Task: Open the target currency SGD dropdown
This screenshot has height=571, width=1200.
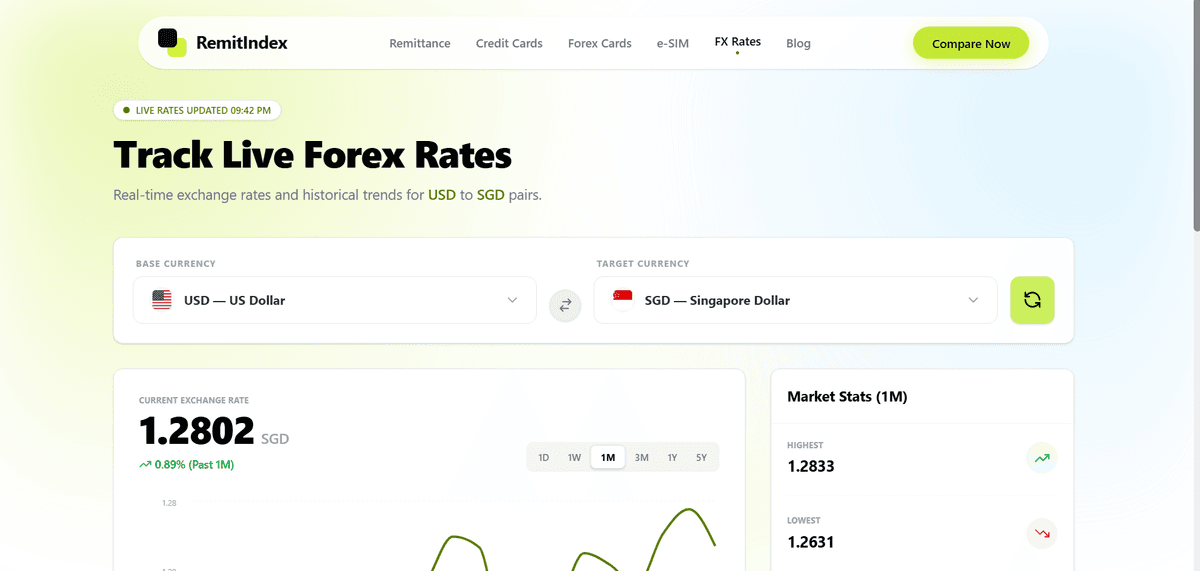Action: [x=796, y=300]
